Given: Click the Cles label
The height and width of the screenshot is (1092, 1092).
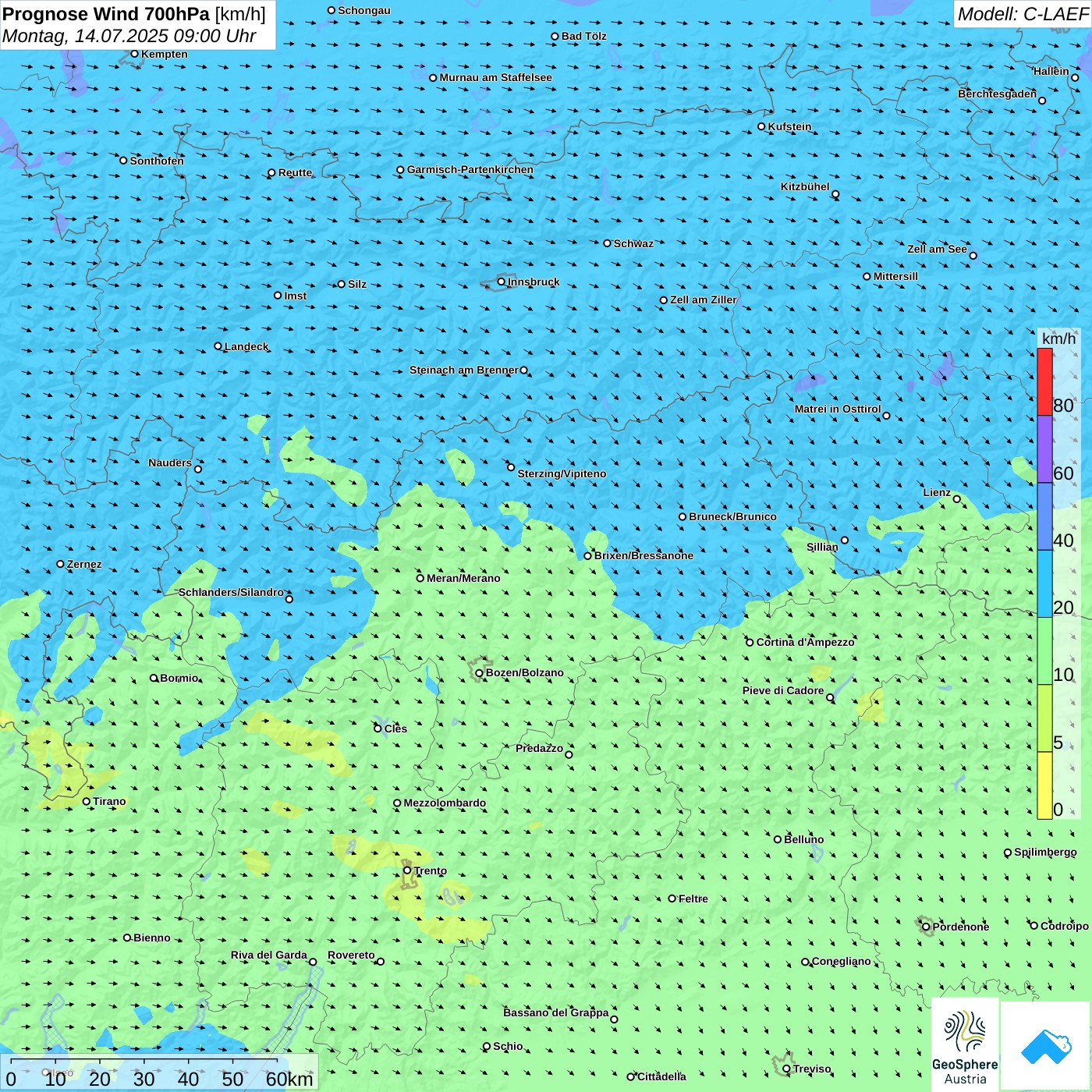Looking at the screenshot, I should [x=395, y=729].
